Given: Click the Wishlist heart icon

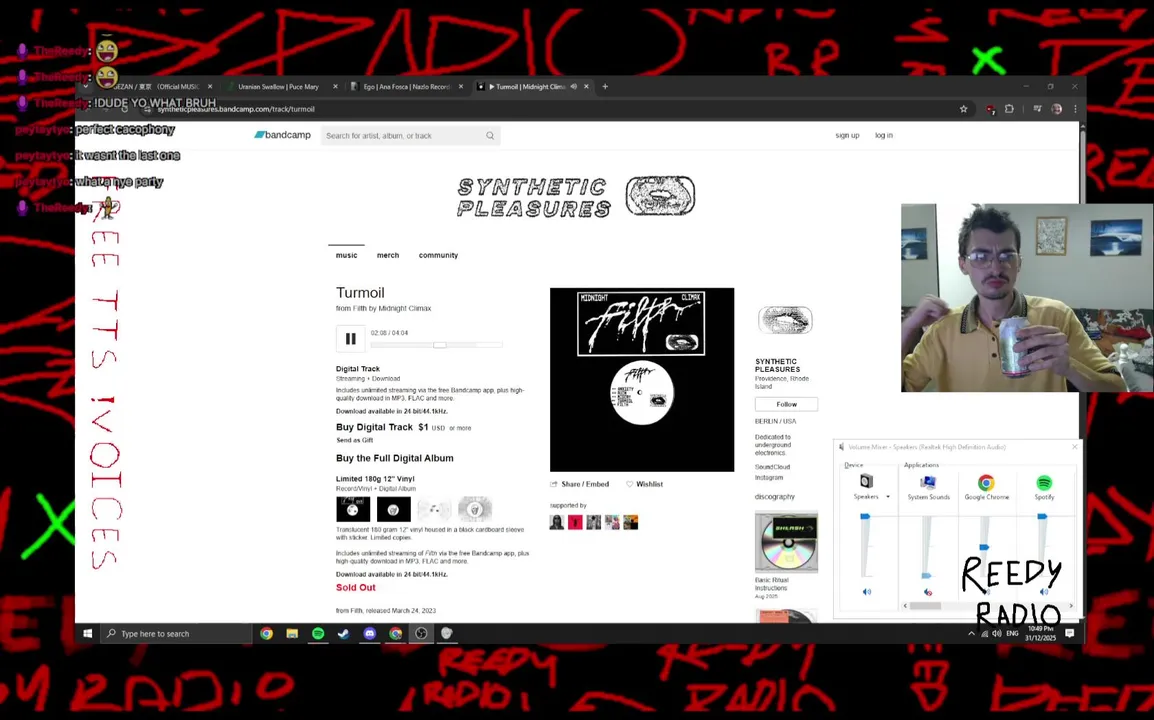Looking at the screenshot, I should [x=629, y=484].
